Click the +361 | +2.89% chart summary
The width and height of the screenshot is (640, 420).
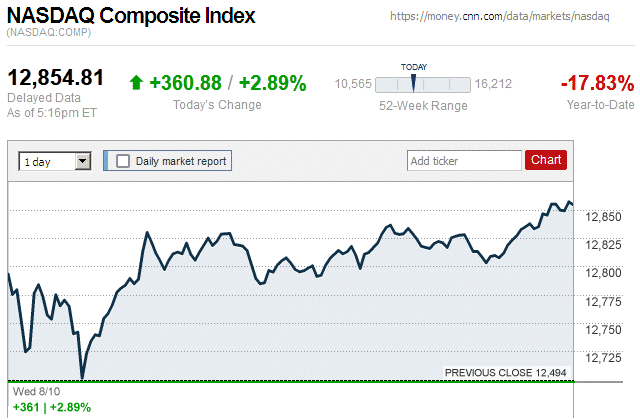coord(51,407)
